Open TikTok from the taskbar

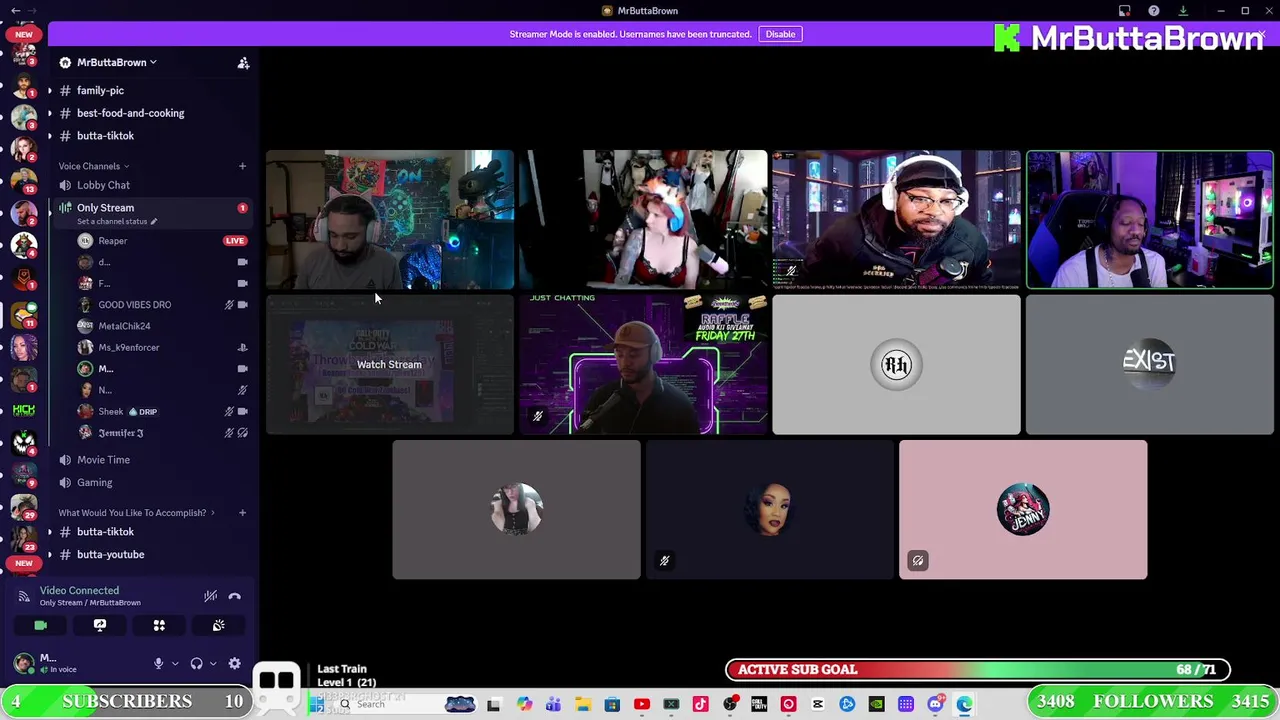click(x=700, y=705)
